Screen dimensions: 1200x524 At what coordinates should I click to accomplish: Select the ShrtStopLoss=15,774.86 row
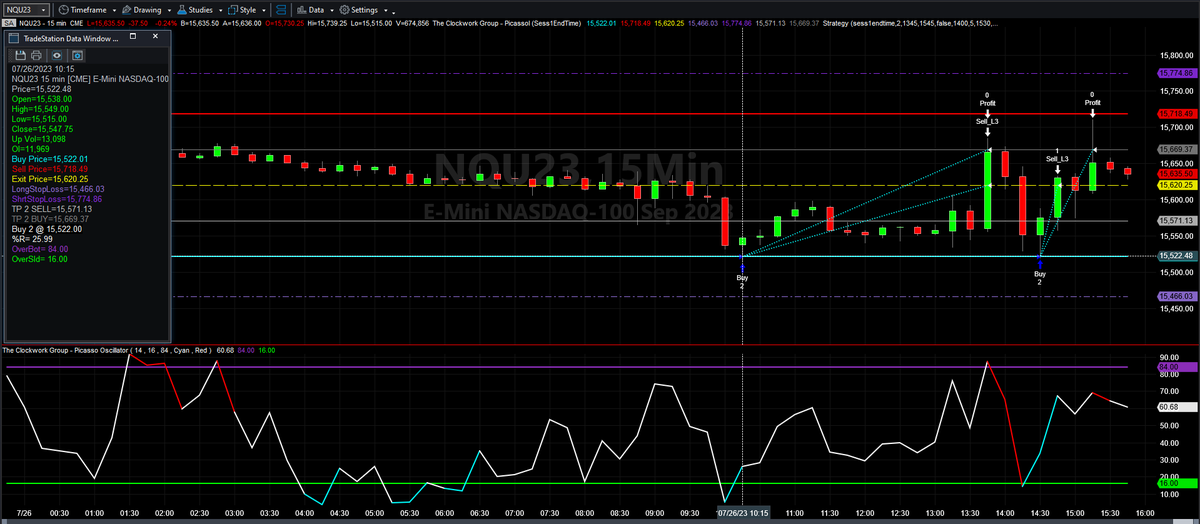[x=58, y=199]
